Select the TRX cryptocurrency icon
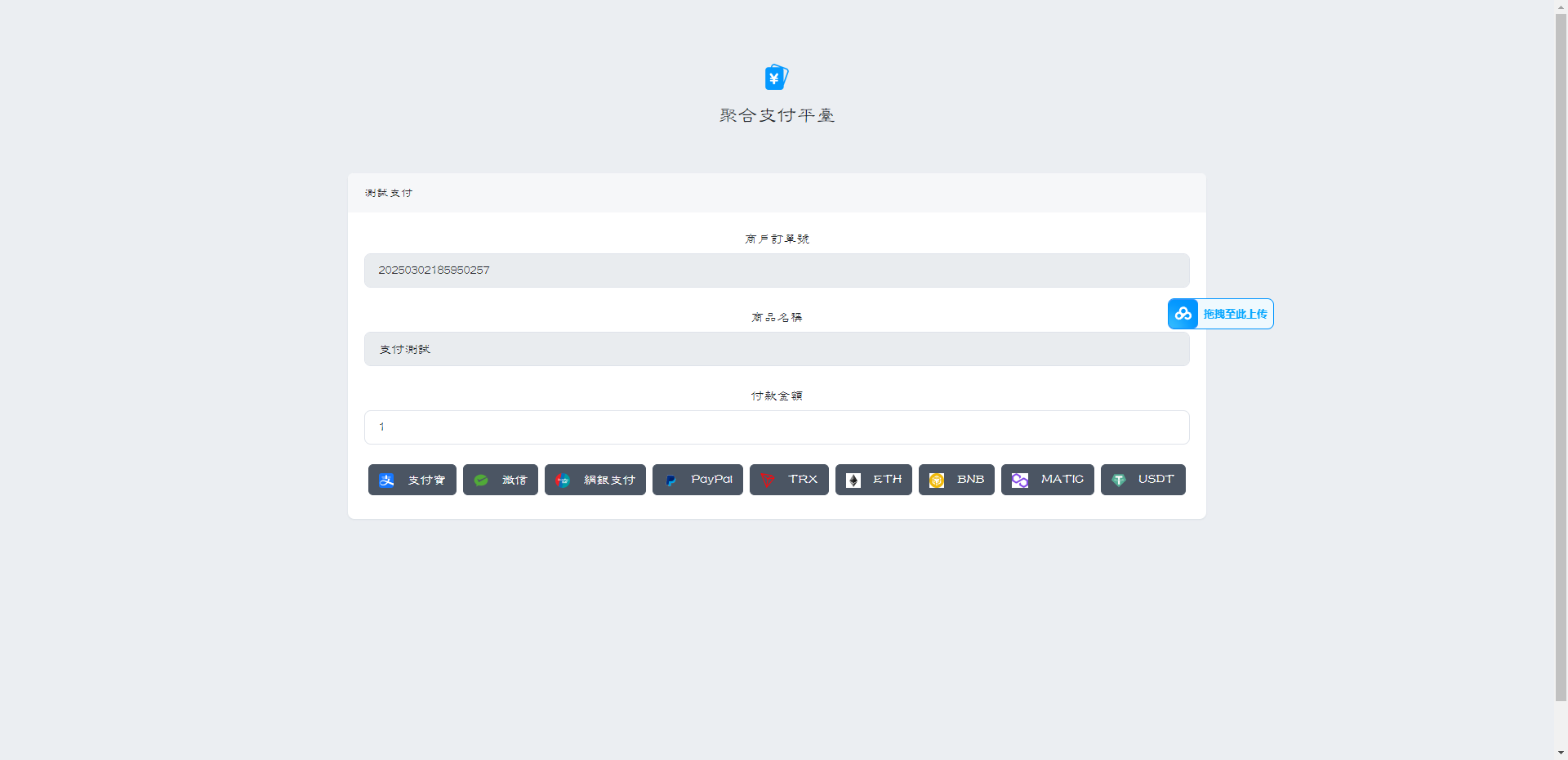The image size is (1568, 760). click(x=767, y=480)
